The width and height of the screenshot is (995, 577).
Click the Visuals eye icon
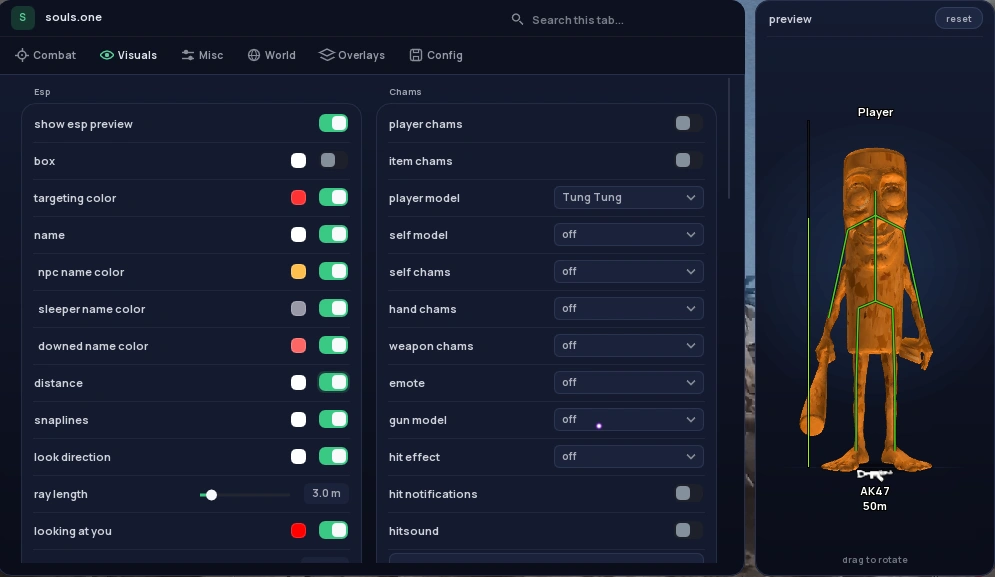(107, 55)
